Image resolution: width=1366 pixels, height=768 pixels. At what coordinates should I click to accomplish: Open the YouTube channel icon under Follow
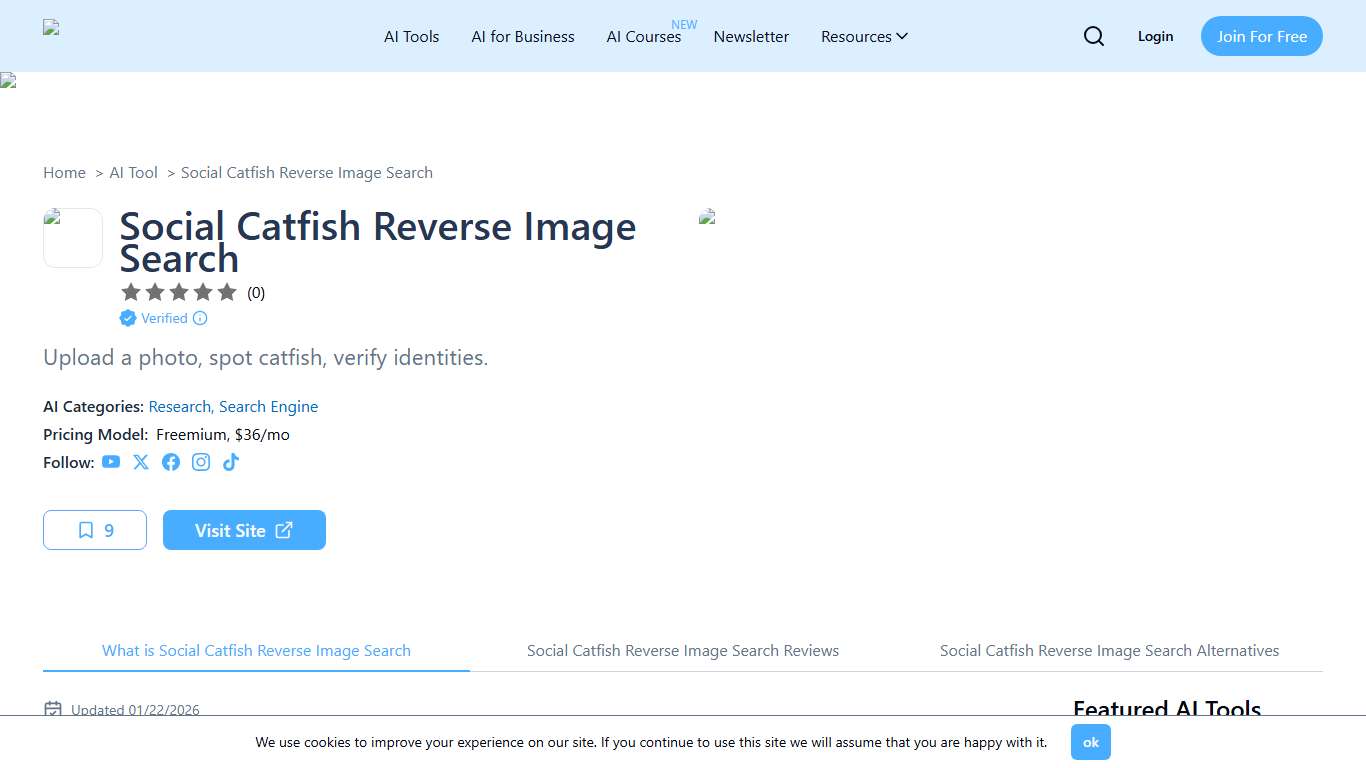coord(111,462)
